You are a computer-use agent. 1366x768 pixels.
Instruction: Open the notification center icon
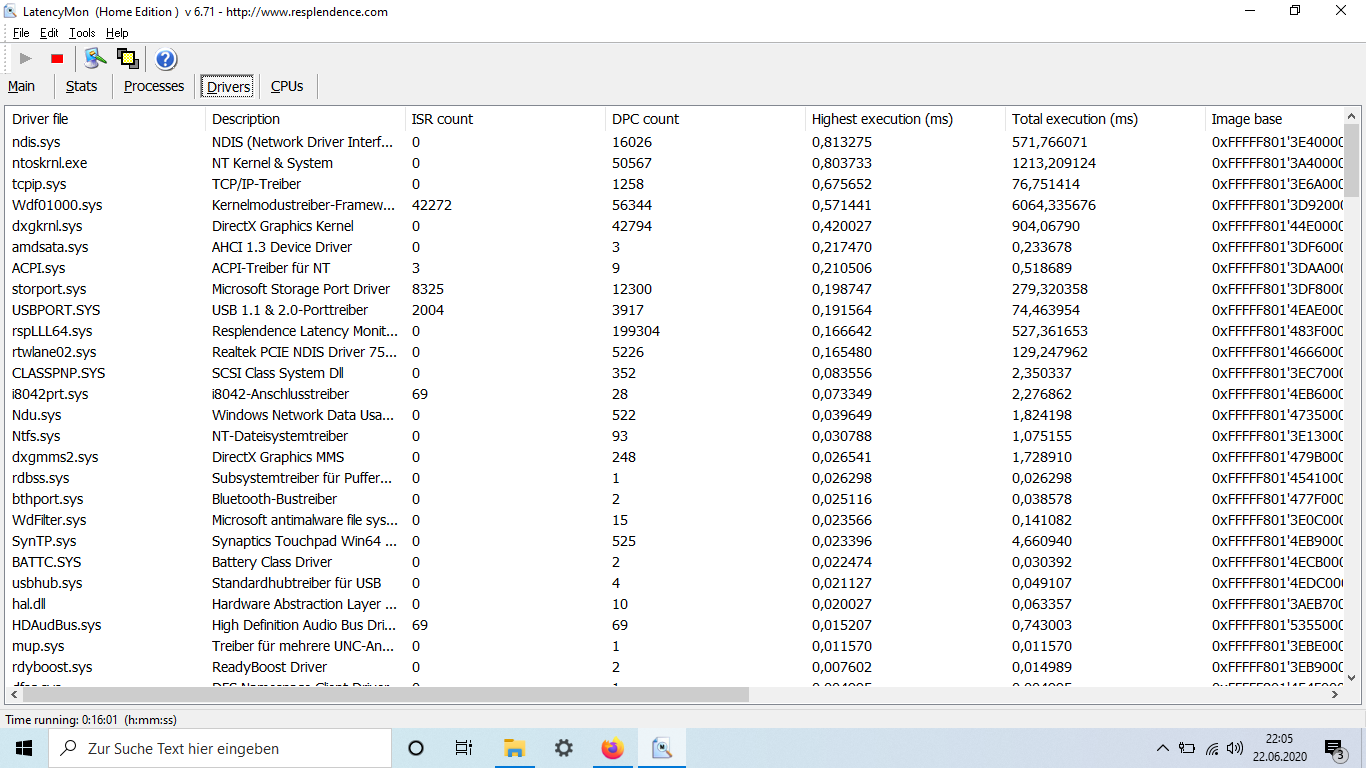point(1335,748)
